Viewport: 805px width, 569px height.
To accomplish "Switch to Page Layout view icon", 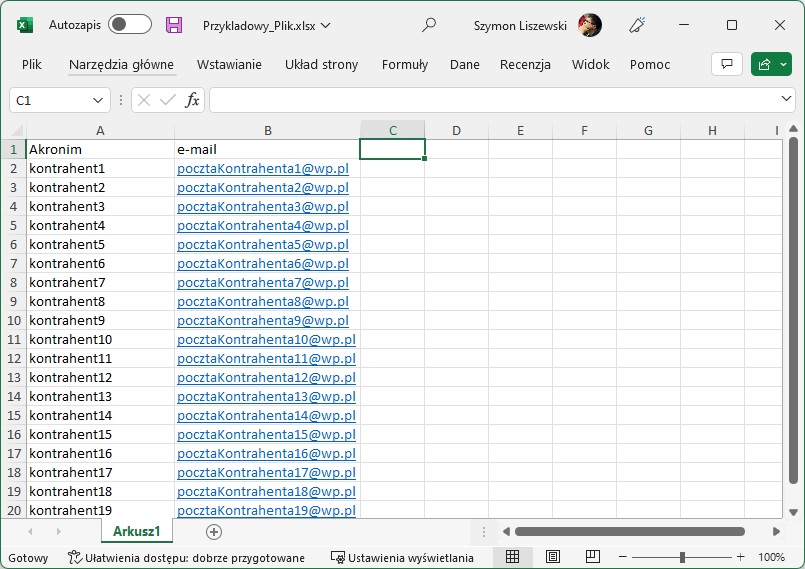I will (x=552, y=557).
